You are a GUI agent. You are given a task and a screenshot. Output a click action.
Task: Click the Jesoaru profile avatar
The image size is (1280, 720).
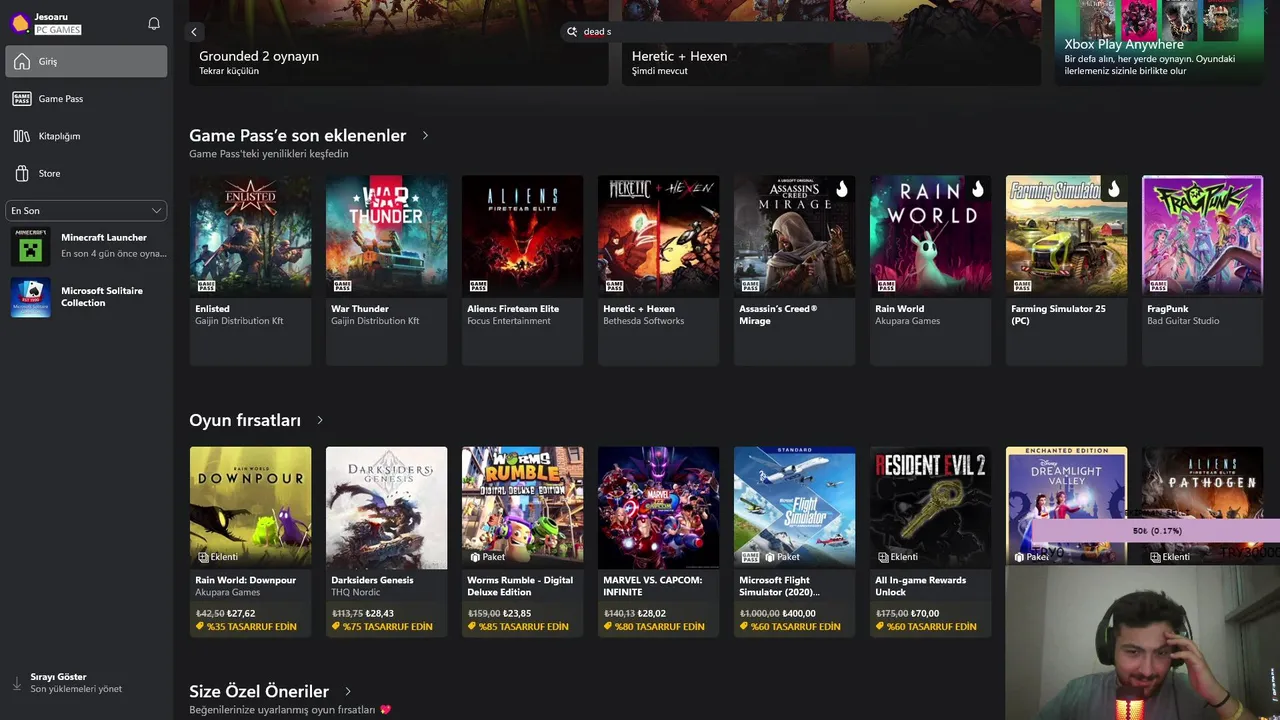tap(20, 23)
